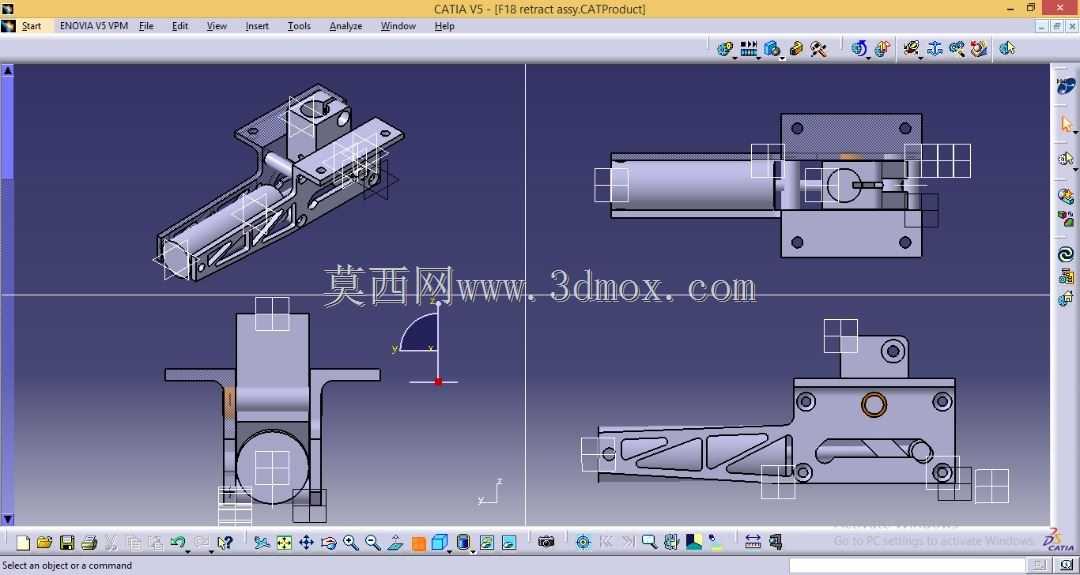Screen dimensions: 1080x575
Task: Open a file with the folder icon
Action: [x=45, y=543]
